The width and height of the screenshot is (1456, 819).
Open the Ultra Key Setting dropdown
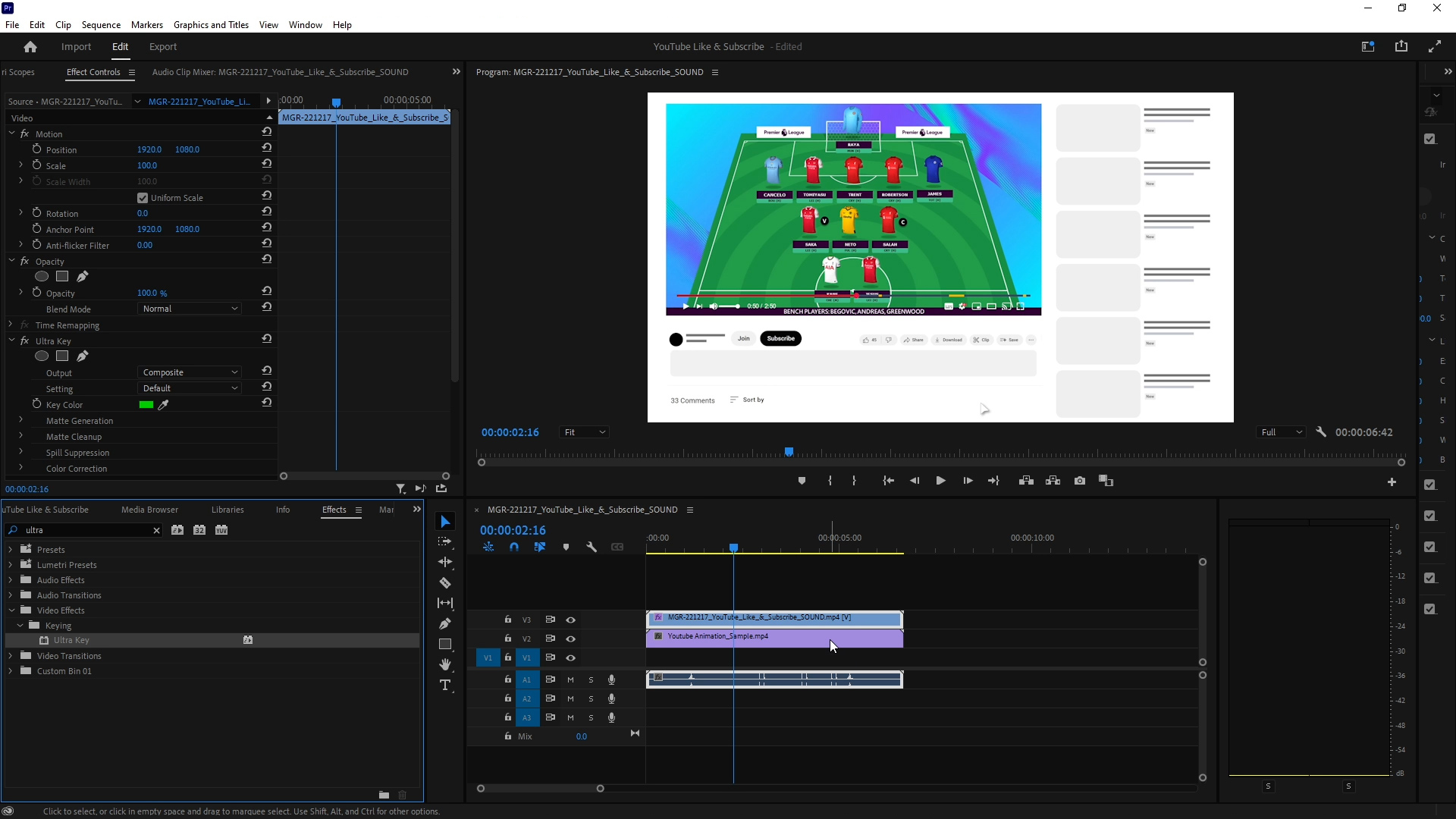pos(190,388)
